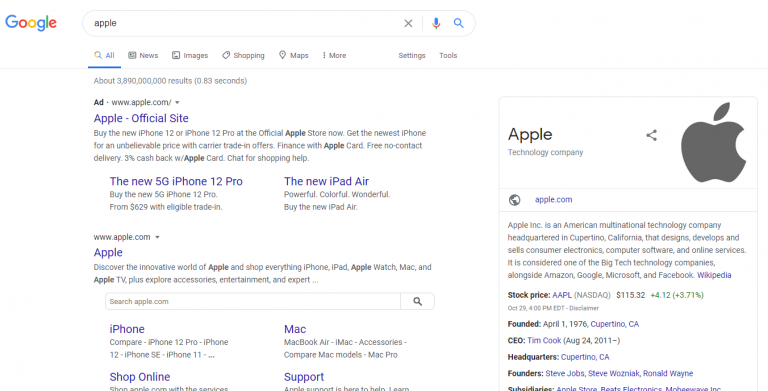The image size is (768, 391).
Task: Click Cupertino, CA in the Headquarters row
Action: click(x=585, y=357)
